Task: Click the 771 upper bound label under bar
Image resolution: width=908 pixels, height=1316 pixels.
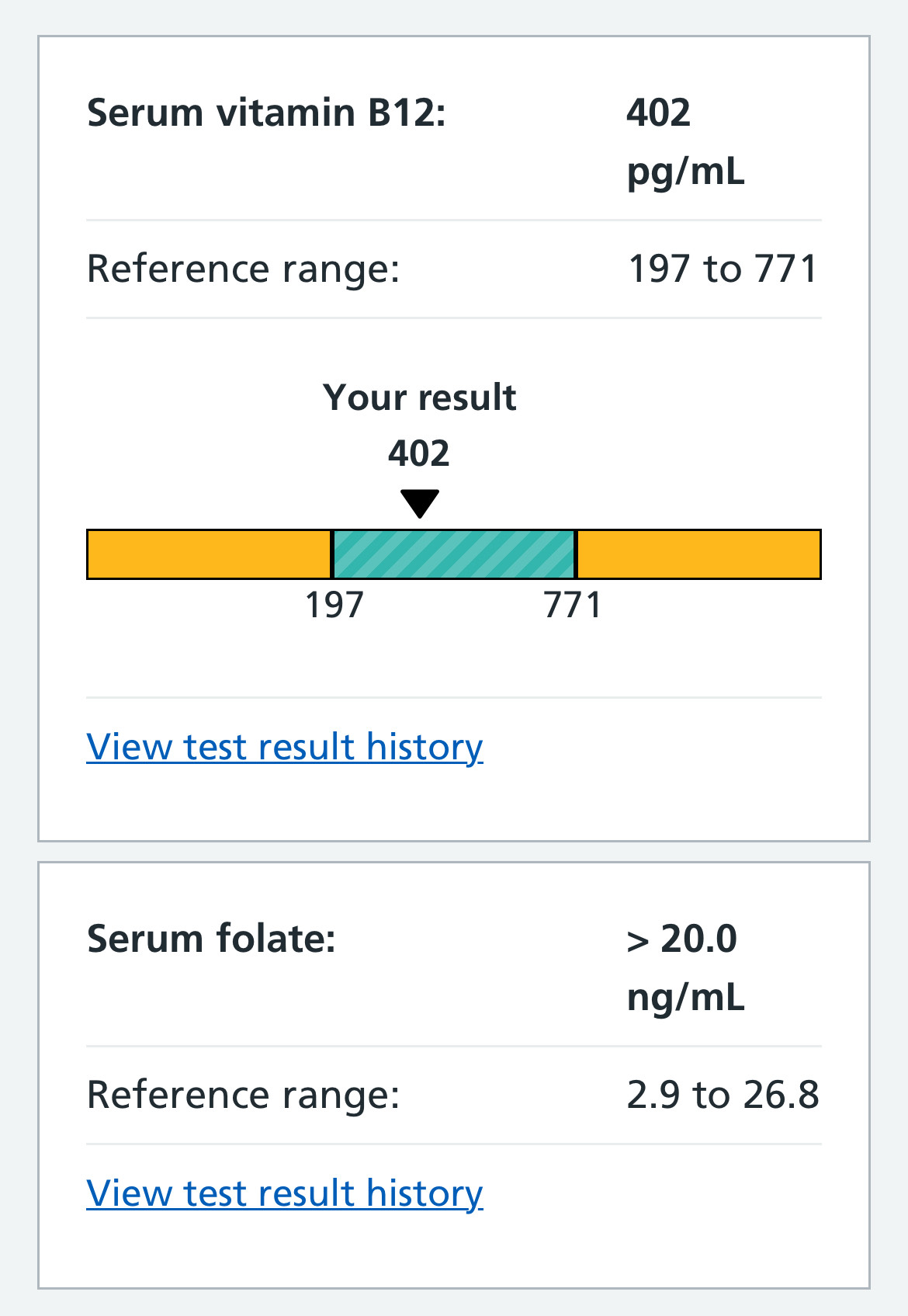Action: tap(573, 606)
